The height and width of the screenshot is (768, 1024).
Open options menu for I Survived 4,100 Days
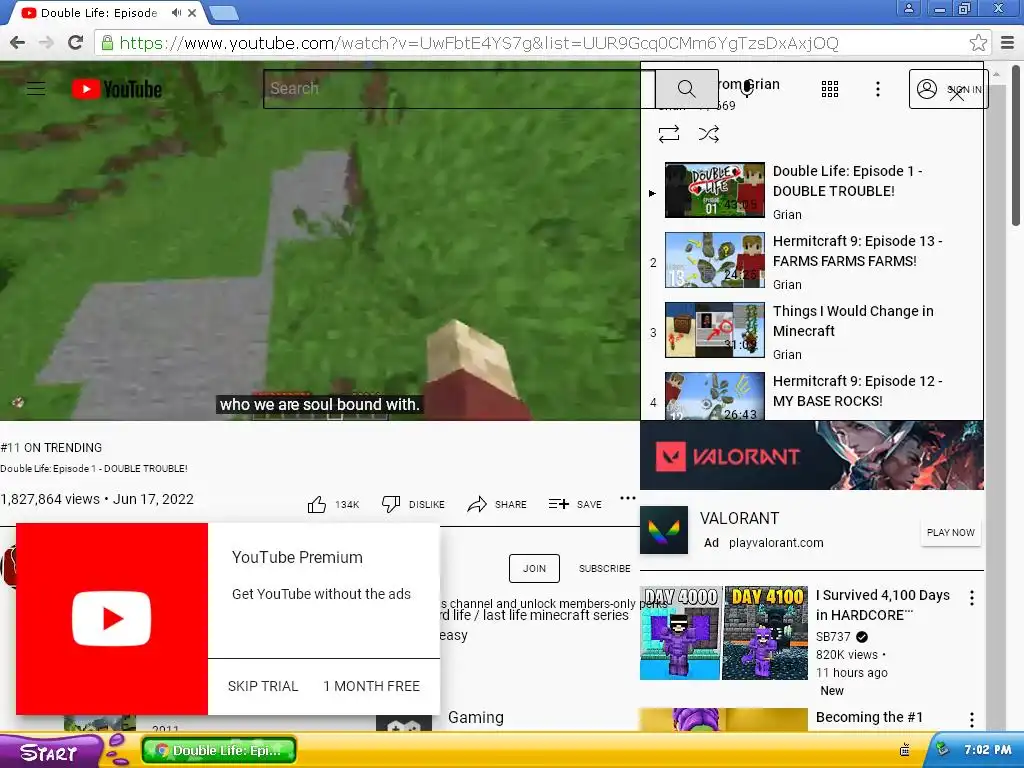pyautogui.click(x=972, y=598)
